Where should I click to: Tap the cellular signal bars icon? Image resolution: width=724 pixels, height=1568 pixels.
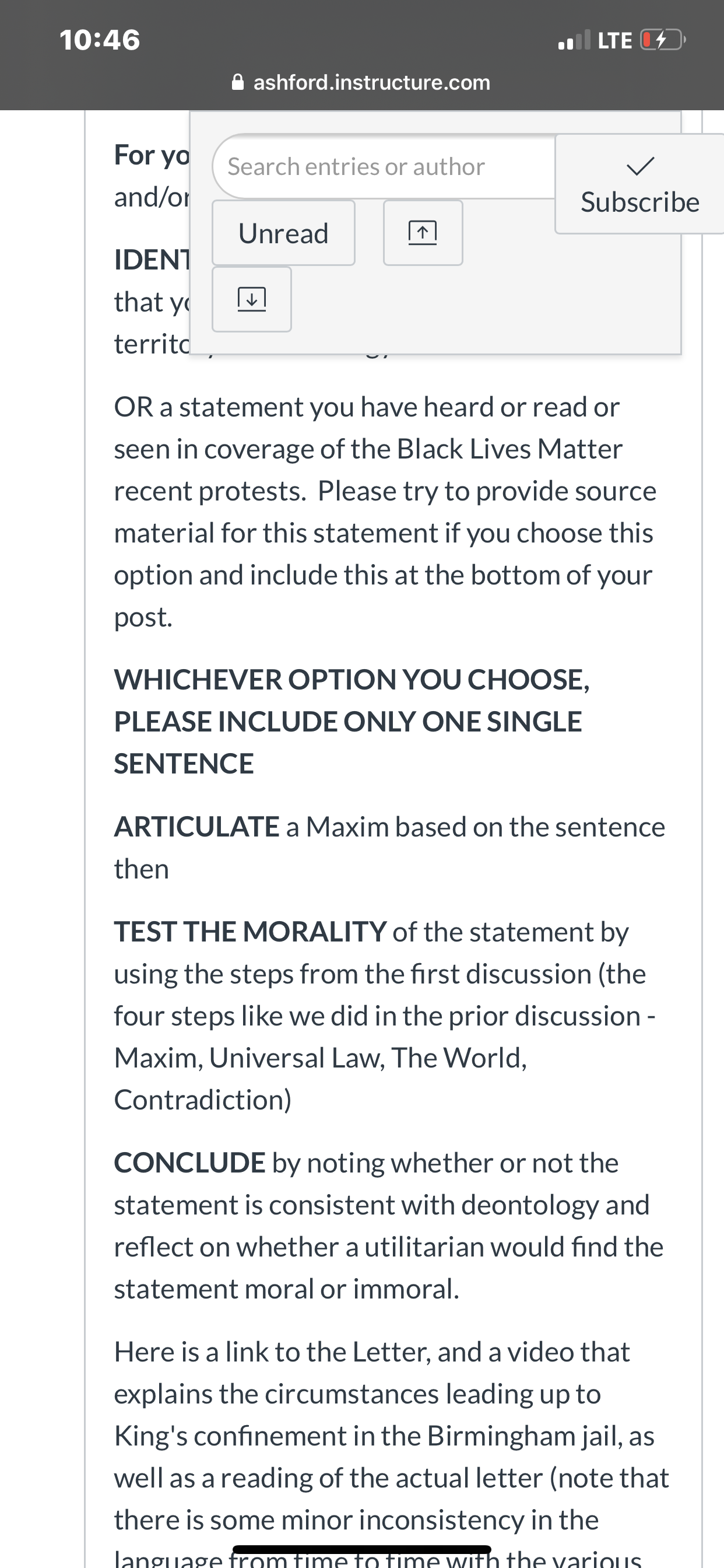pos(574,40)
